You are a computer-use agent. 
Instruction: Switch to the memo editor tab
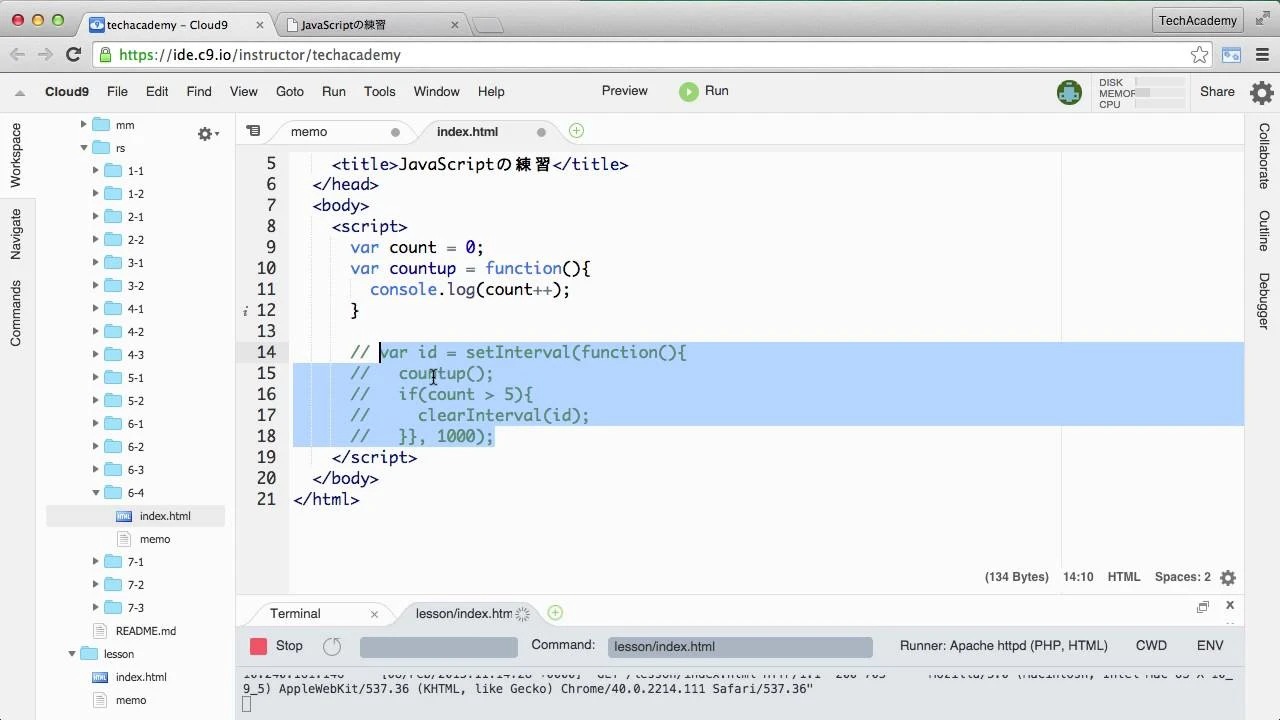click(x=309, y=132)
